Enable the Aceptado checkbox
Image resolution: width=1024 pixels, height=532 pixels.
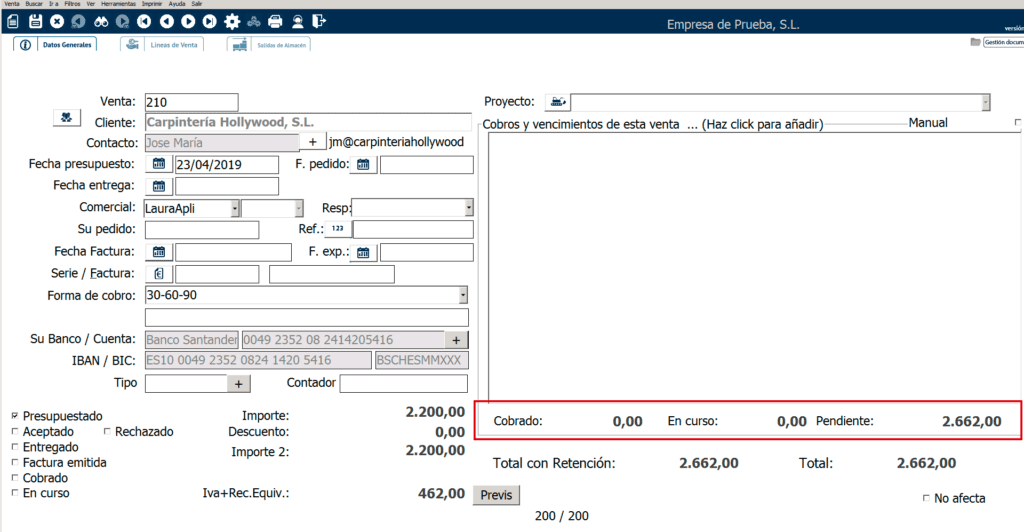14,432
